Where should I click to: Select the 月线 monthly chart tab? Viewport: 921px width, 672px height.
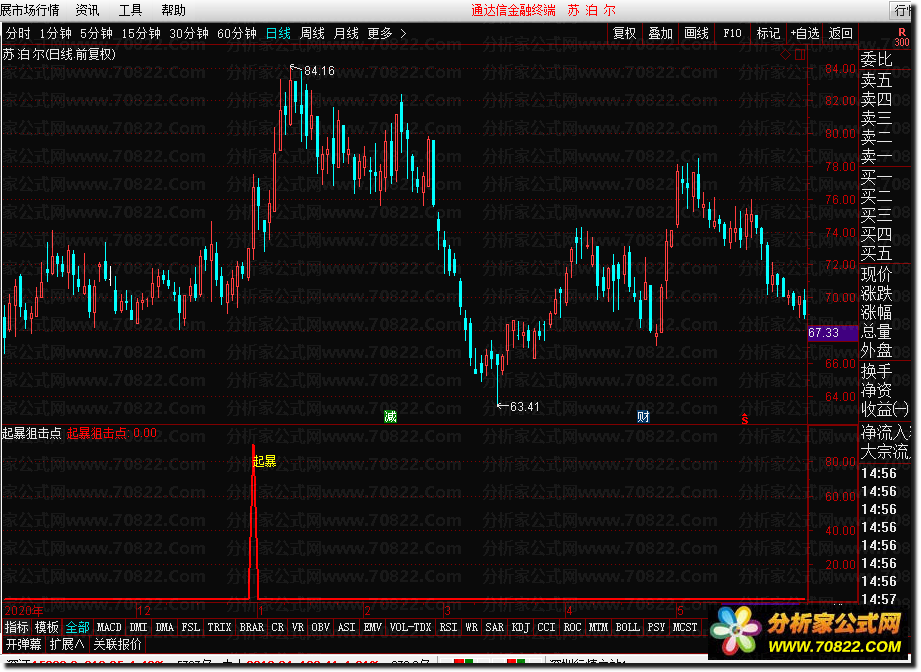pos(346,33)
